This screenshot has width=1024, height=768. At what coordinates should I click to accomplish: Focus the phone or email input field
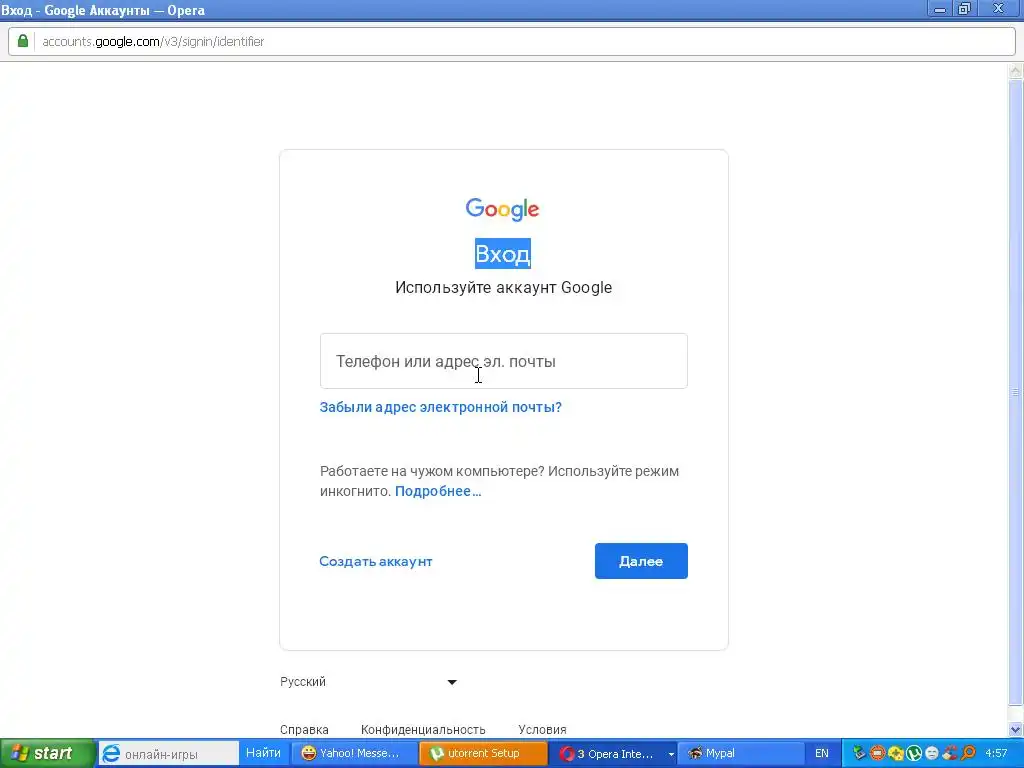[504, 361]
